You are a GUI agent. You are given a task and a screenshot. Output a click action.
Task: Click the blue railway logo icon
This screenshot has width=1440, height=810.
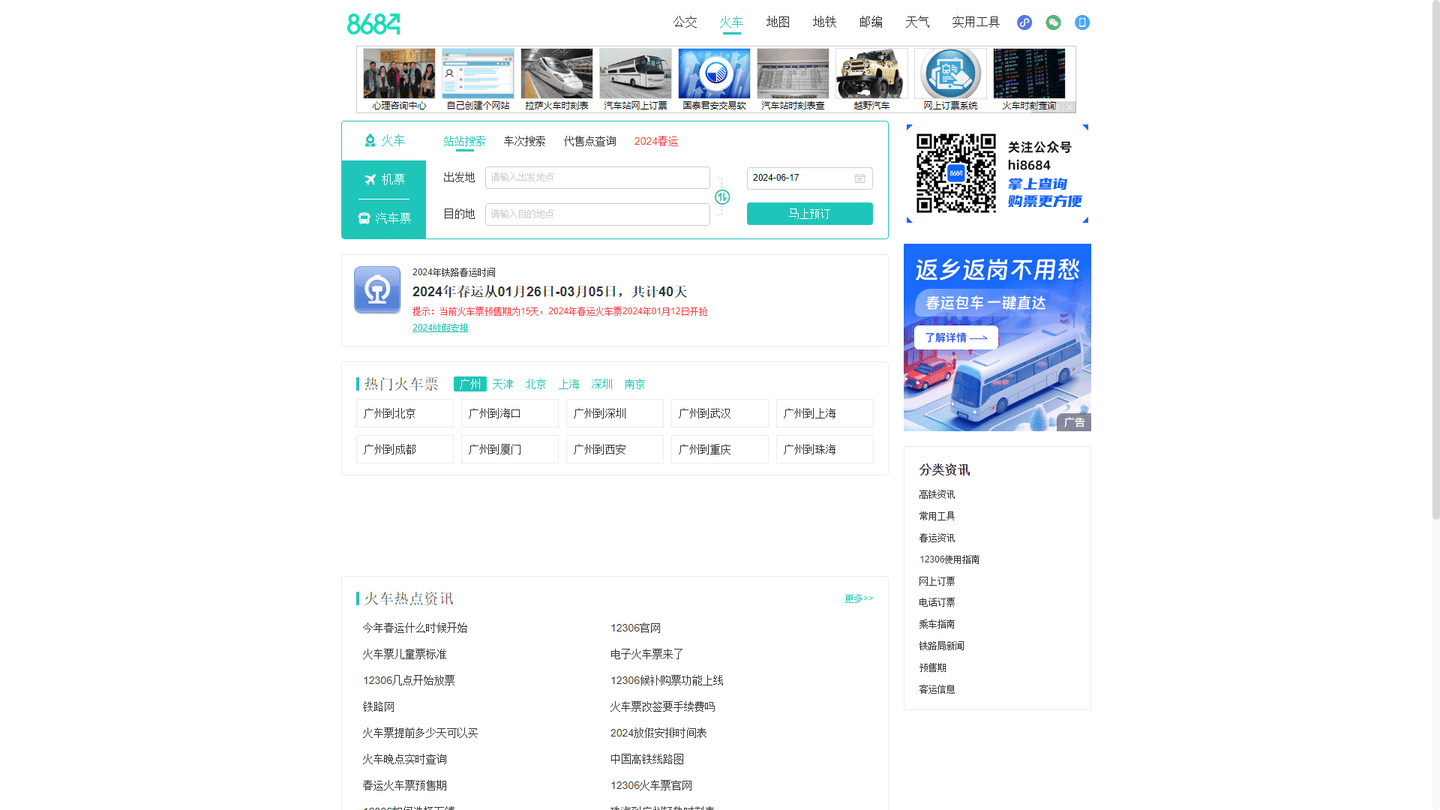pyautogui.click(x=377, y=290)
